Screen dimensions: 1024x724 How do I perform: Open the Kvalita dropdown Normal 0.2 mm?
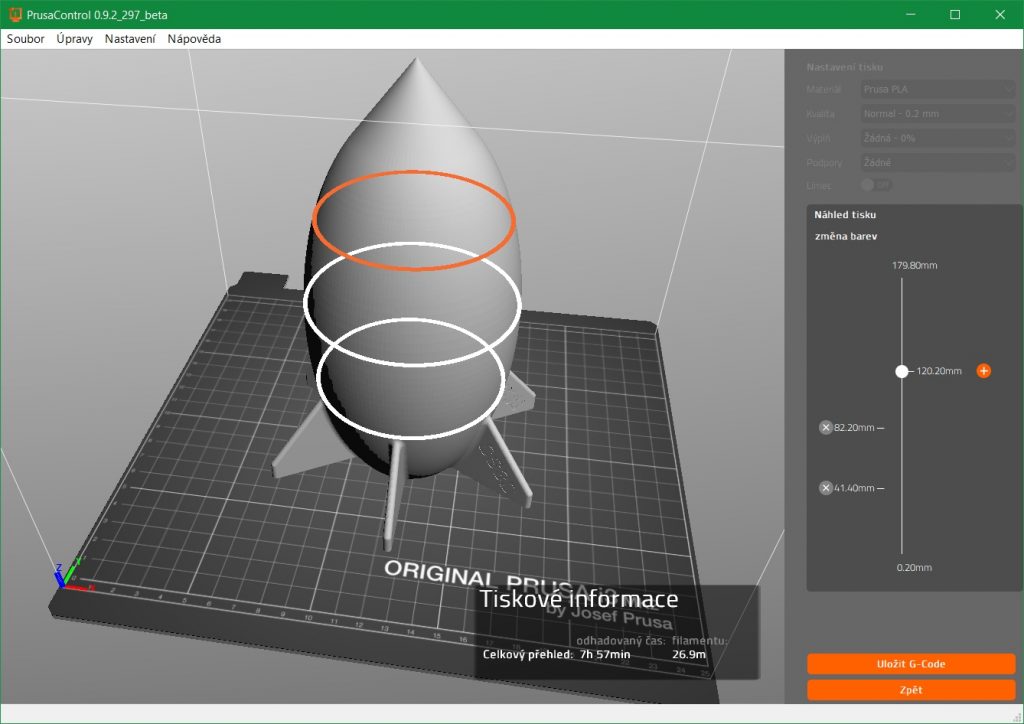pyautogui.click(x=937, y=114)
